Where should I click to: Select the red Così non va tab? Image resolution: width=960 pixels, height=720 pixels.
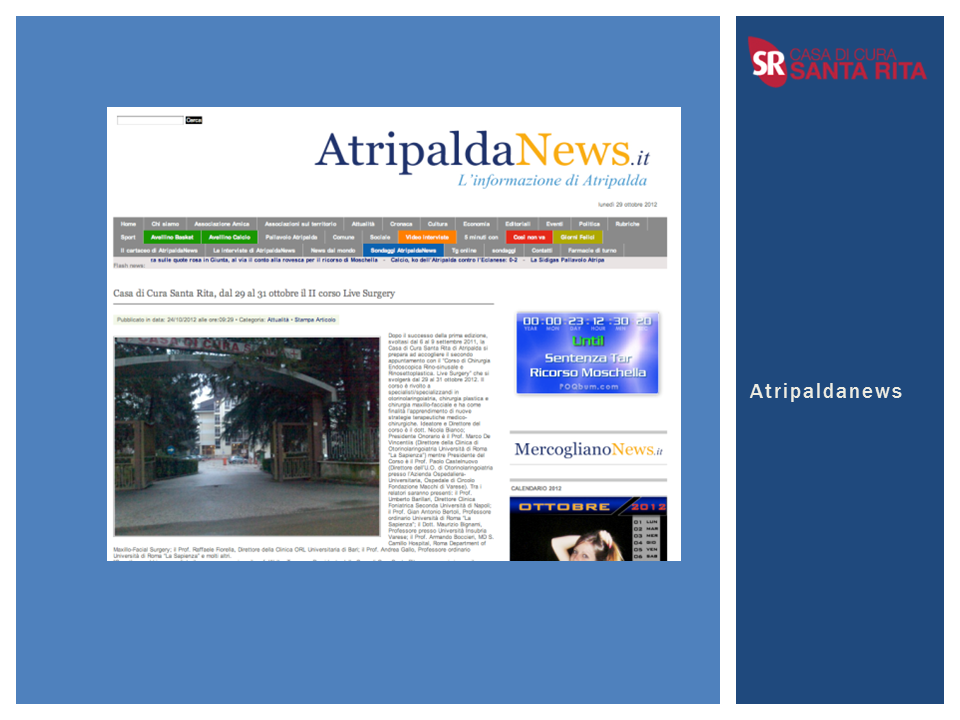pos(529,237)
